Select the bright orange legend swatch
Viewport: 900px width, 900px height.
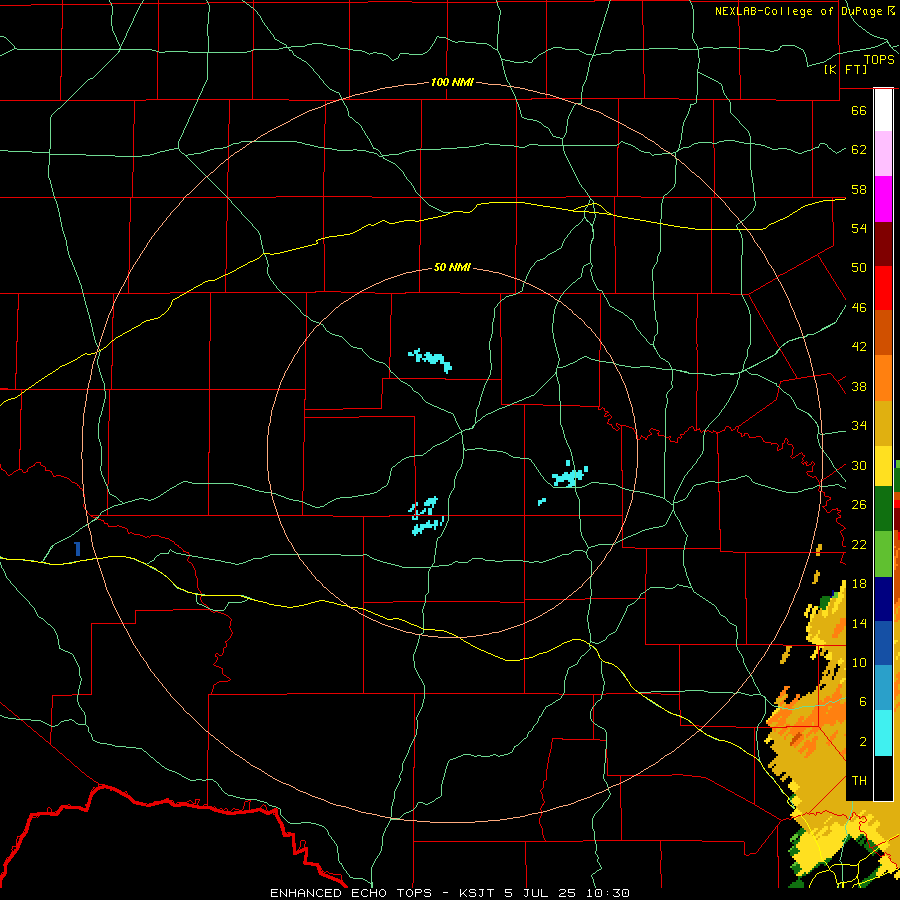click(883, 377)
